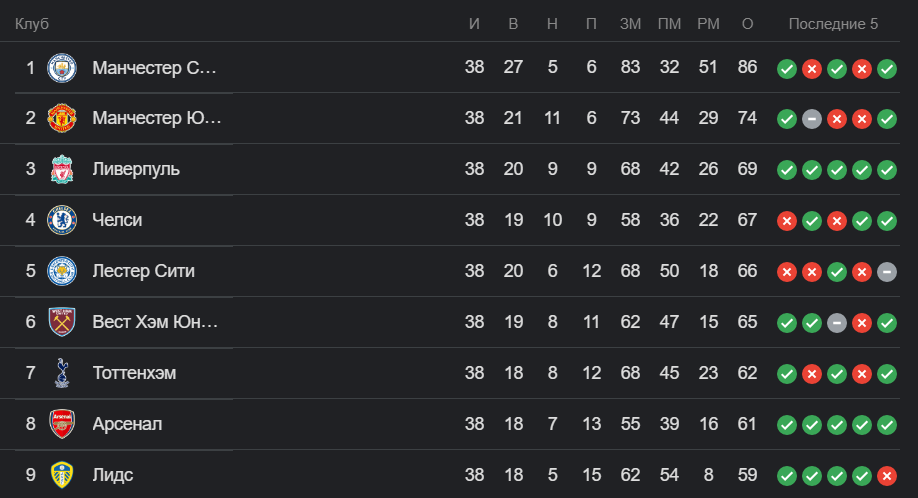Click Leeds' red loss icon

click(x=887, y=476)
